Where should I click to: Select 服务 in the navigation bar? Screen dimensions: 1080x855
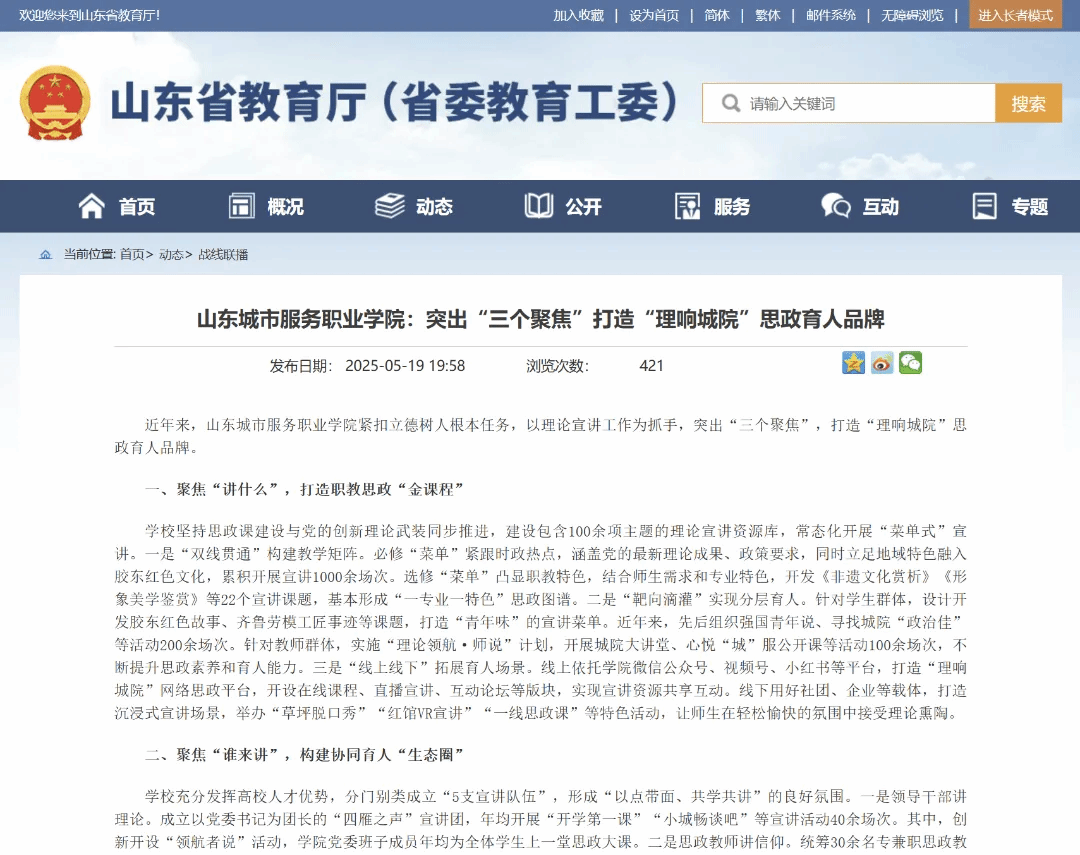click(712, 207)
